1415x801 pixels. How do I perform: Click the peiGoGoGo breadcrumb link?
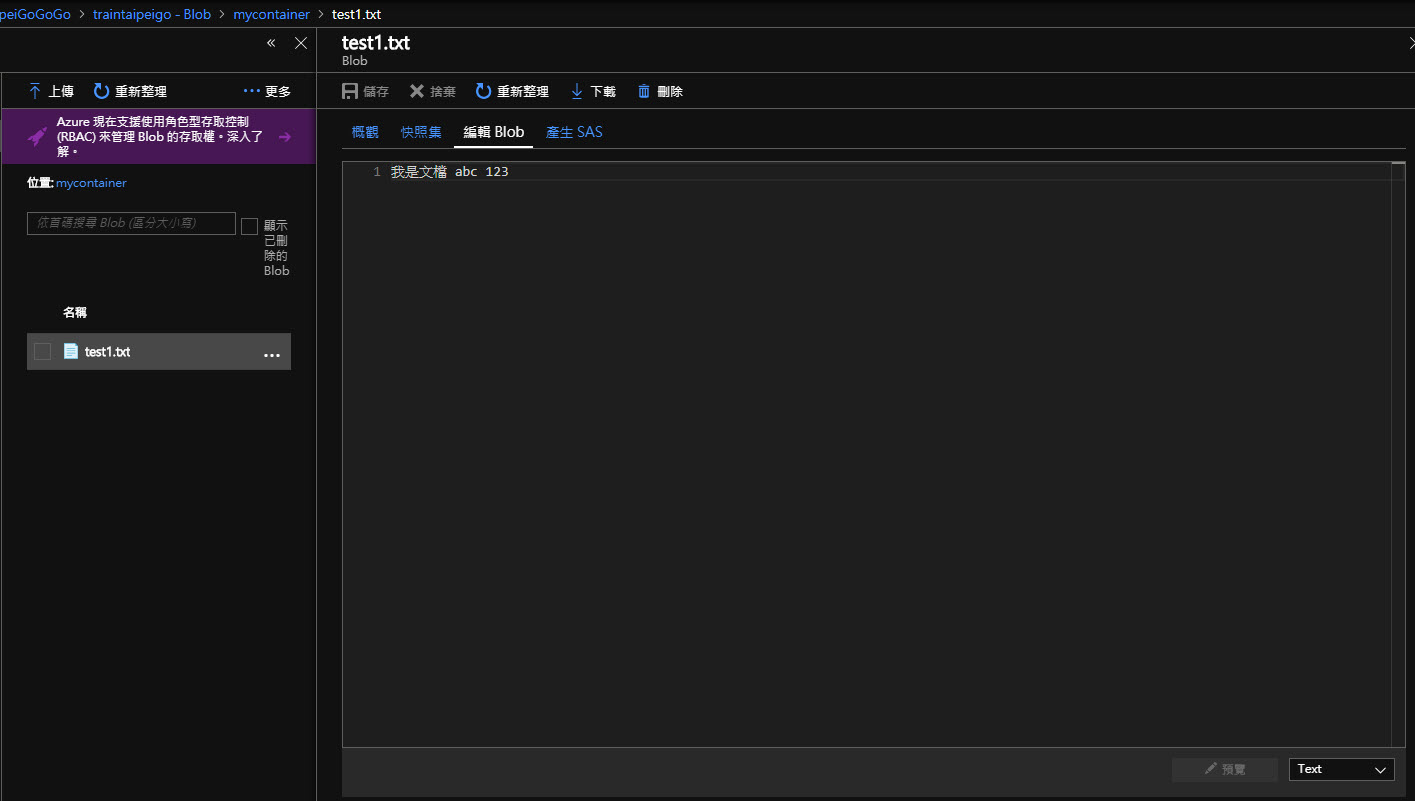tap(35, 14)
